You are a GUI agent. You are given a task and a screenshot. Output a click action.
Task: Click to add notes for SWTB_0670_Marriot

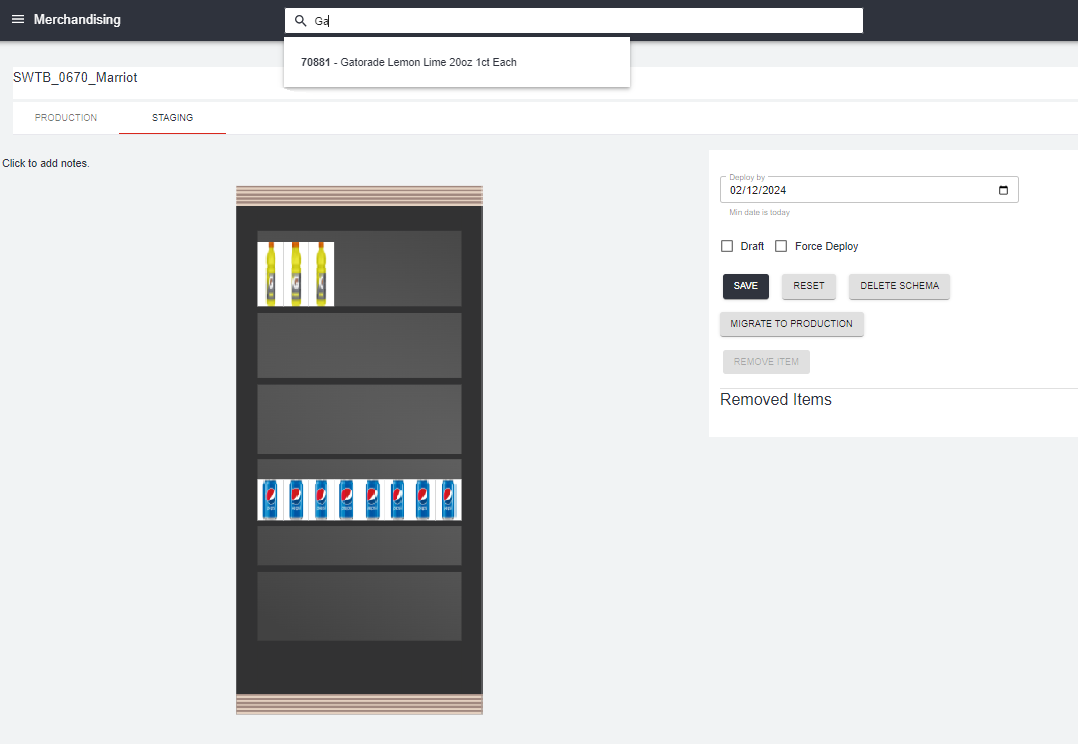tap(44, 162)
